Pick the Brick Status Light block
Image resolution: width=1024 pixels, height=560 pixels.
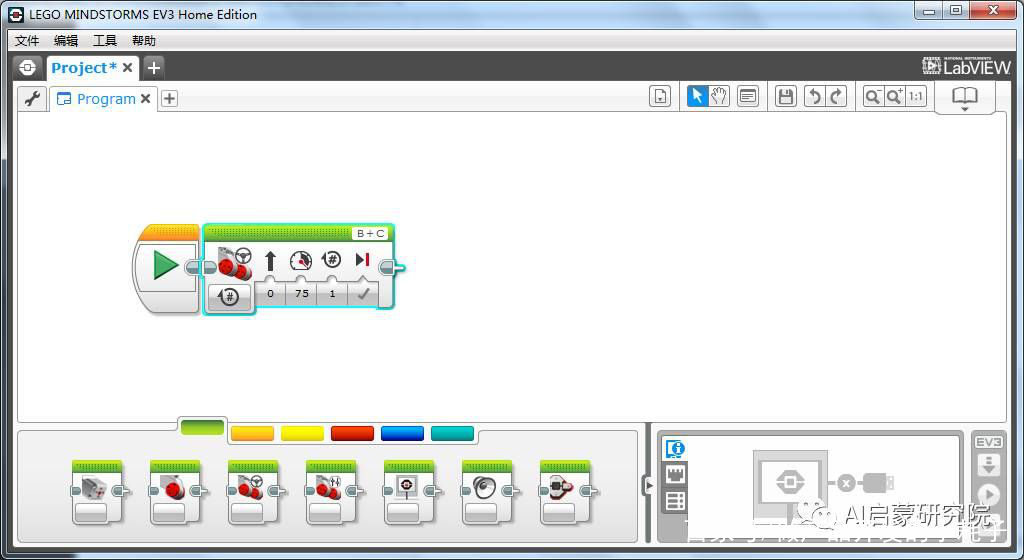(566, 492)
